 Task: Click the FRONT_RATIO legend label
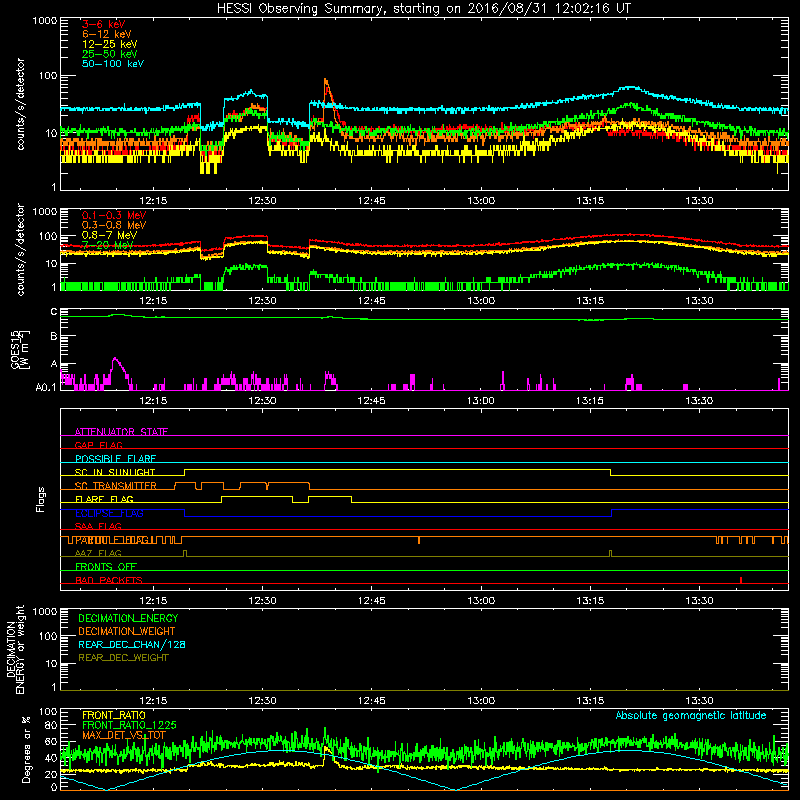114,716
